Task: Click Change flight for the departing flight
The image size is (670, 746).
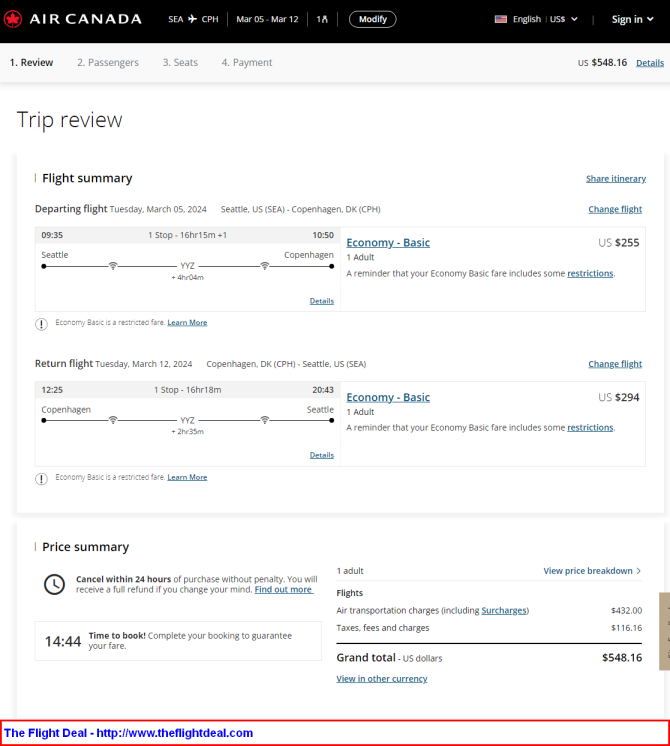Action: click(615, 209)
